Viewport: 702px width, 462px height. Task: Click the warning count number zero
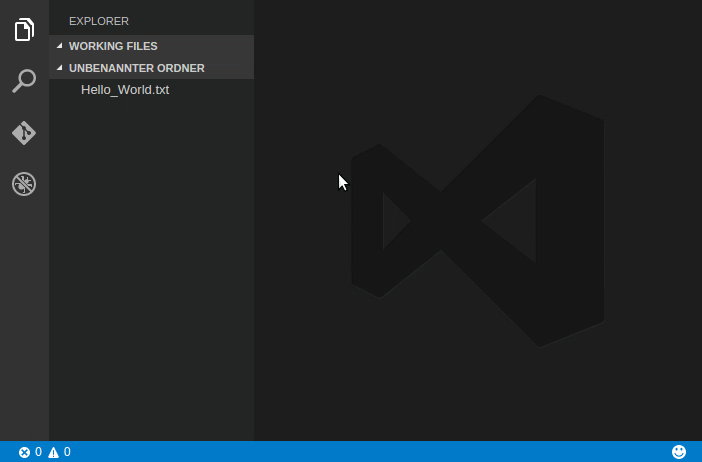click(67, 452)
